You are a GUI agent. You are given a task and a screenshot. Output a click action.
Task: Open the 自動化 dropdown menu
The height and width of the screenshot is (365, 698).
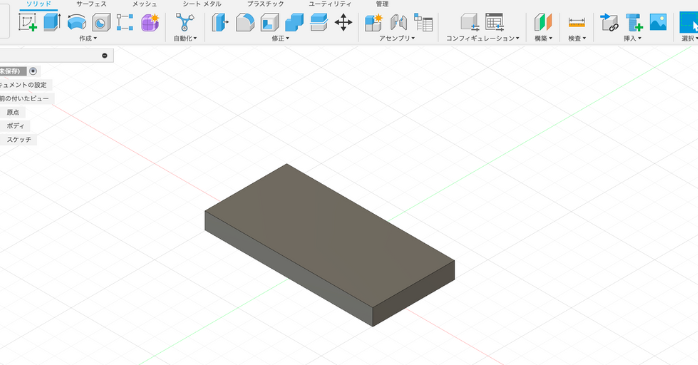tap(185, 39)
